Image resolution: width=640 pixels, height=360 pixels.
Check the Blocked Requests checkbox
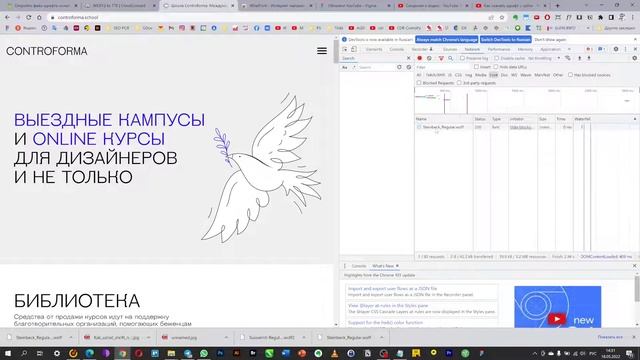point(419,83)
